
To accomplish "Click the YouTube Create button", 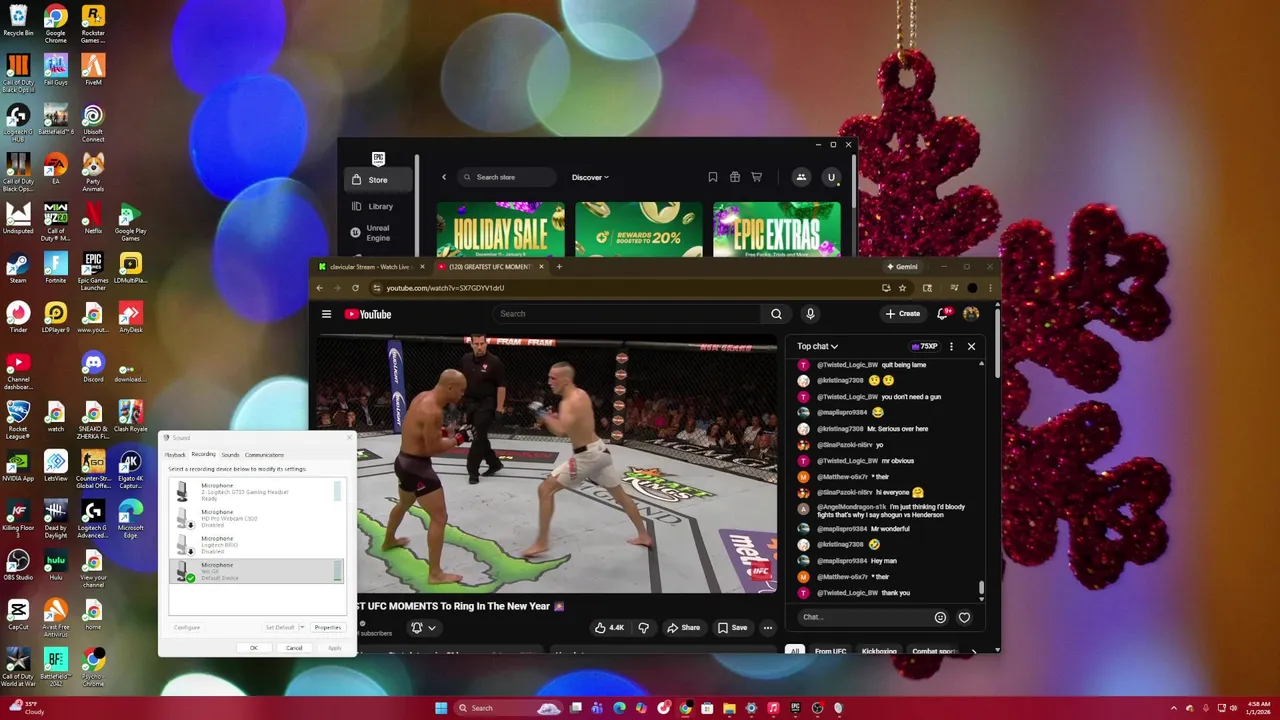I will pyautogui.click(x=902, y=314).
